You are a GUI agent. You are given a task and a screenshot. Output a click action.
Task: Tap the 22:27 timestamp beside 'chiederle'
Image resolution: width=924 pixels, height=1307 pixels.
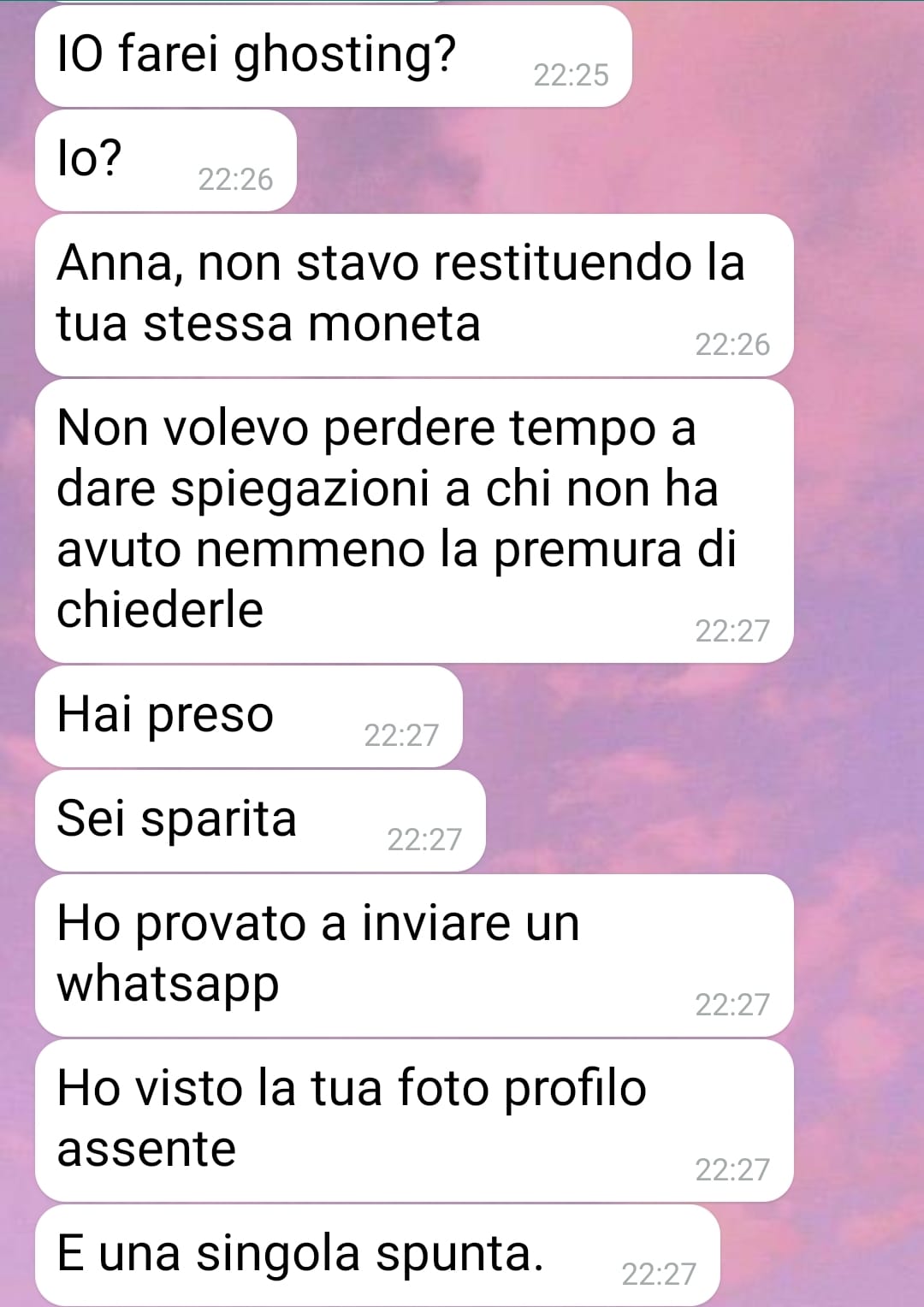click(x=732, y=631)
